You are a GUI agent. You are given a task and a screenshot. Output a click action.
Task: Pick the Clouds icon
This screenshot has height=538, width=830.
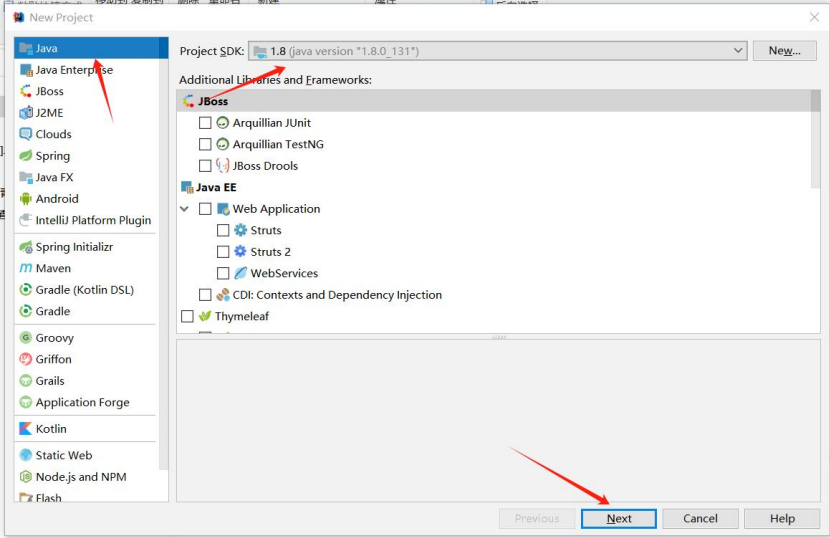pyautogui.click(x=25, y=134)
